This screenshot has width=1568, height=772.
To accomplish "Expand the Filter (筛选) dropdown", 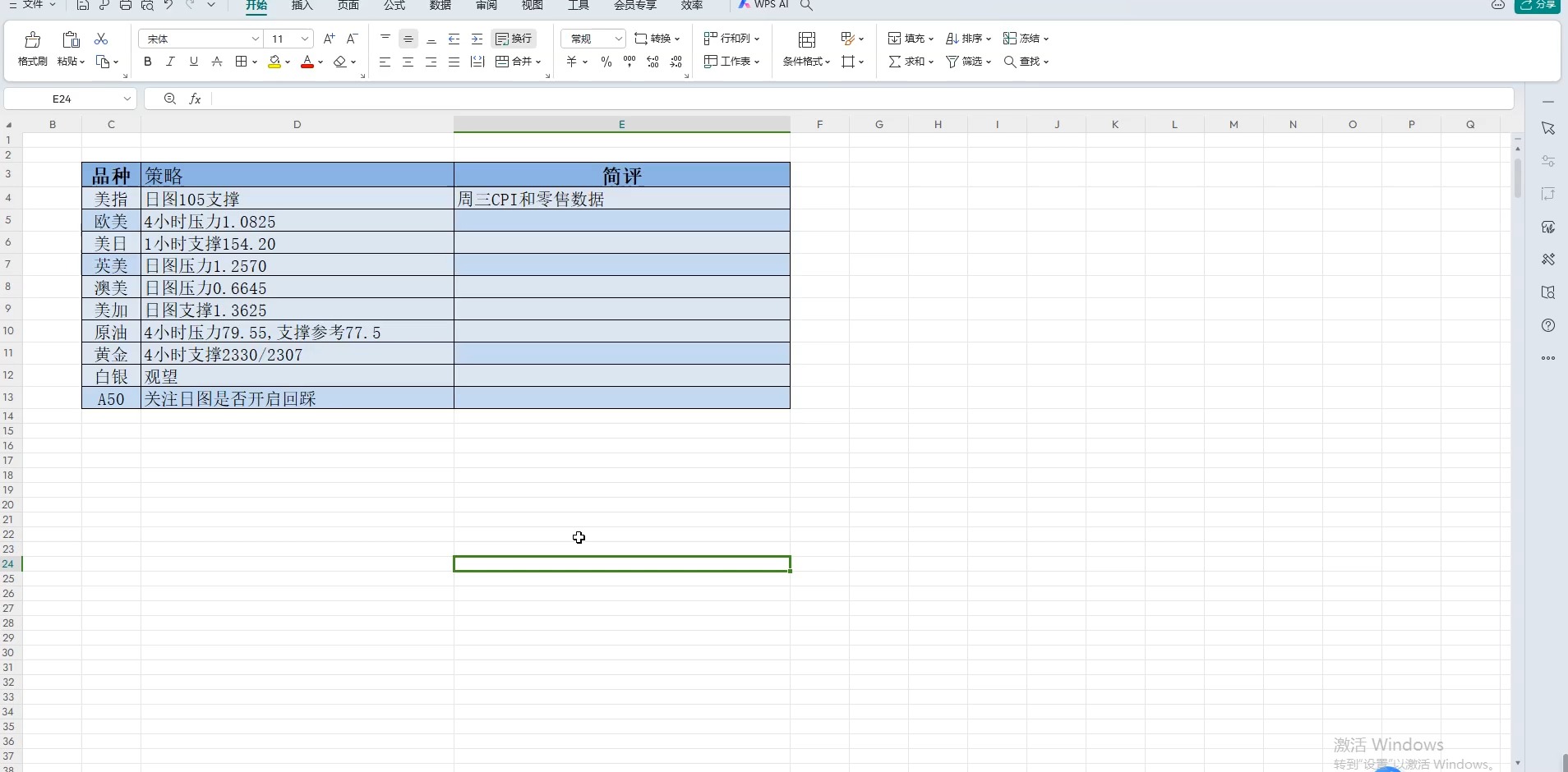I will pyautogui.click(x=989, y=62).
